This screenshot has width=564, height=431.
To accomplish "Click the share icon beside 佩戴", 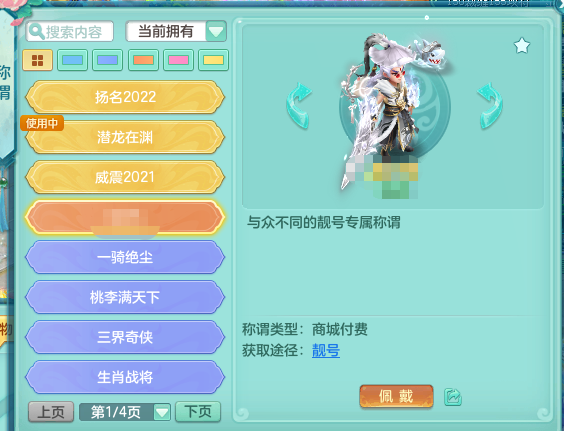I will [452, 397].
